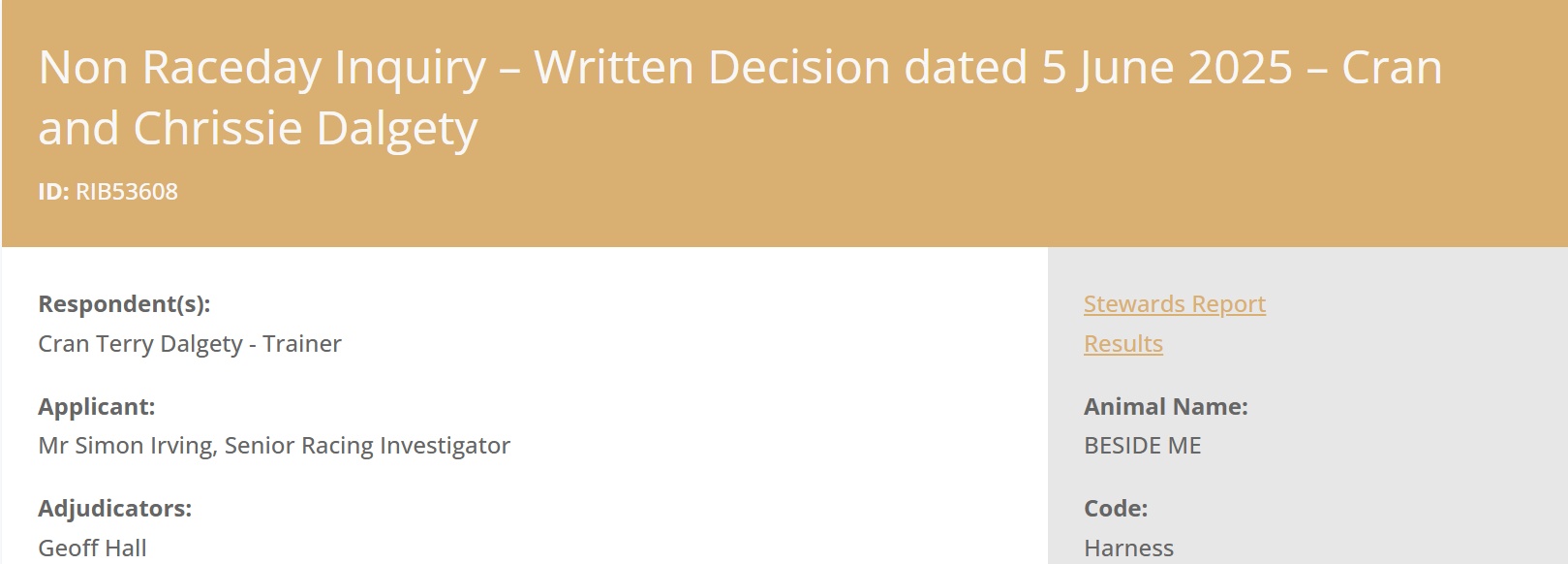Click the RIB53608 identifier value
1568x564 pixels.
point(127,192)
